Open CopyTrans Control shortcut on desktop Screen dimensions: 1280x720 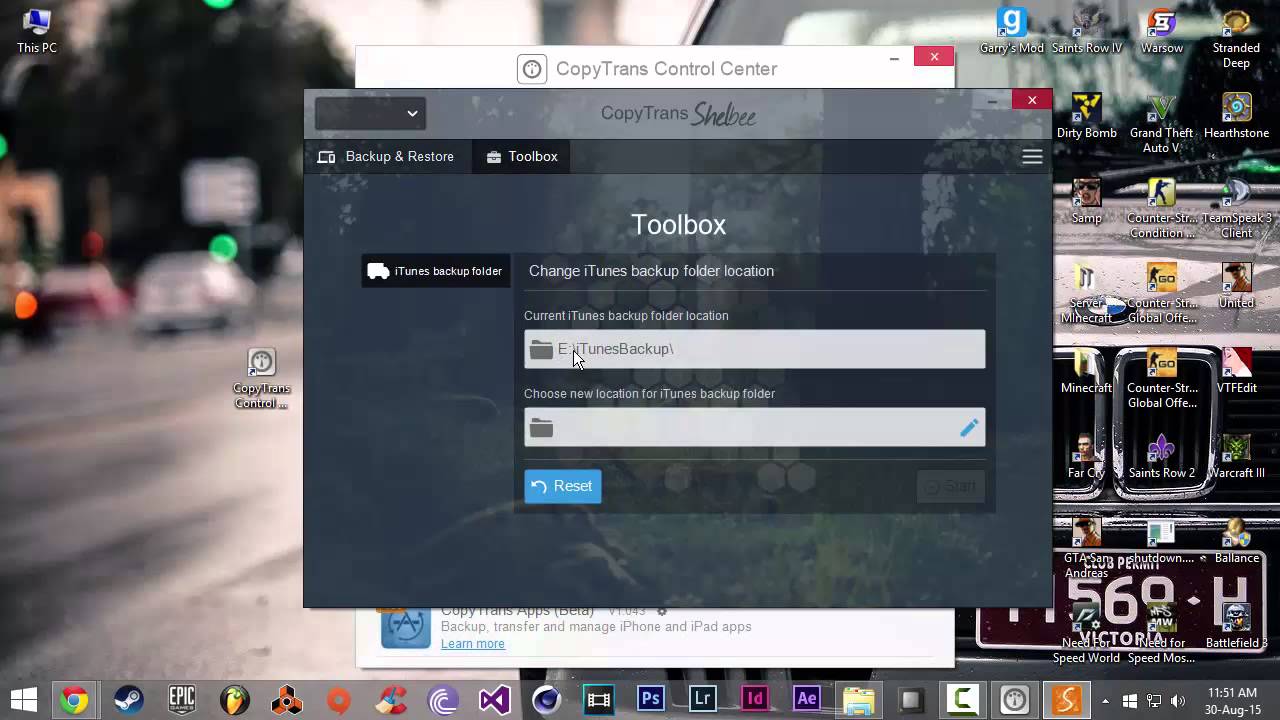[x=262, y=379]
